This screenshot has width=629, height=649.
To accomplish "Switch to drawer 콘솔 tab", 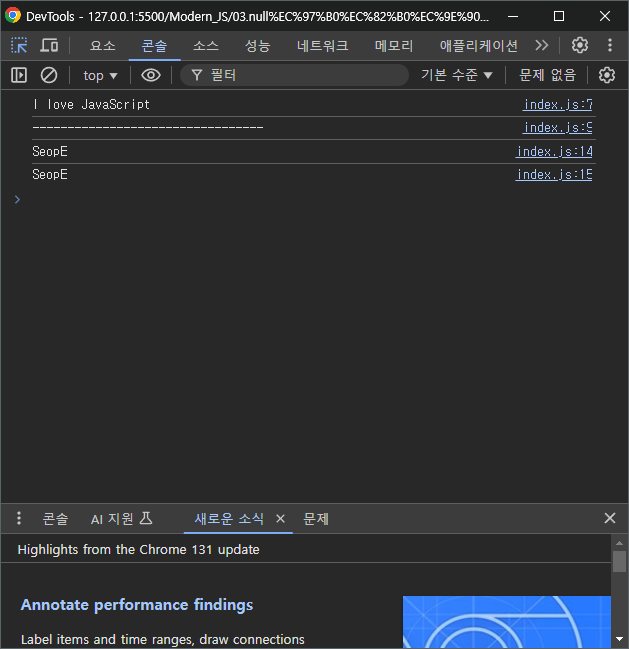I will click(55, 519).
